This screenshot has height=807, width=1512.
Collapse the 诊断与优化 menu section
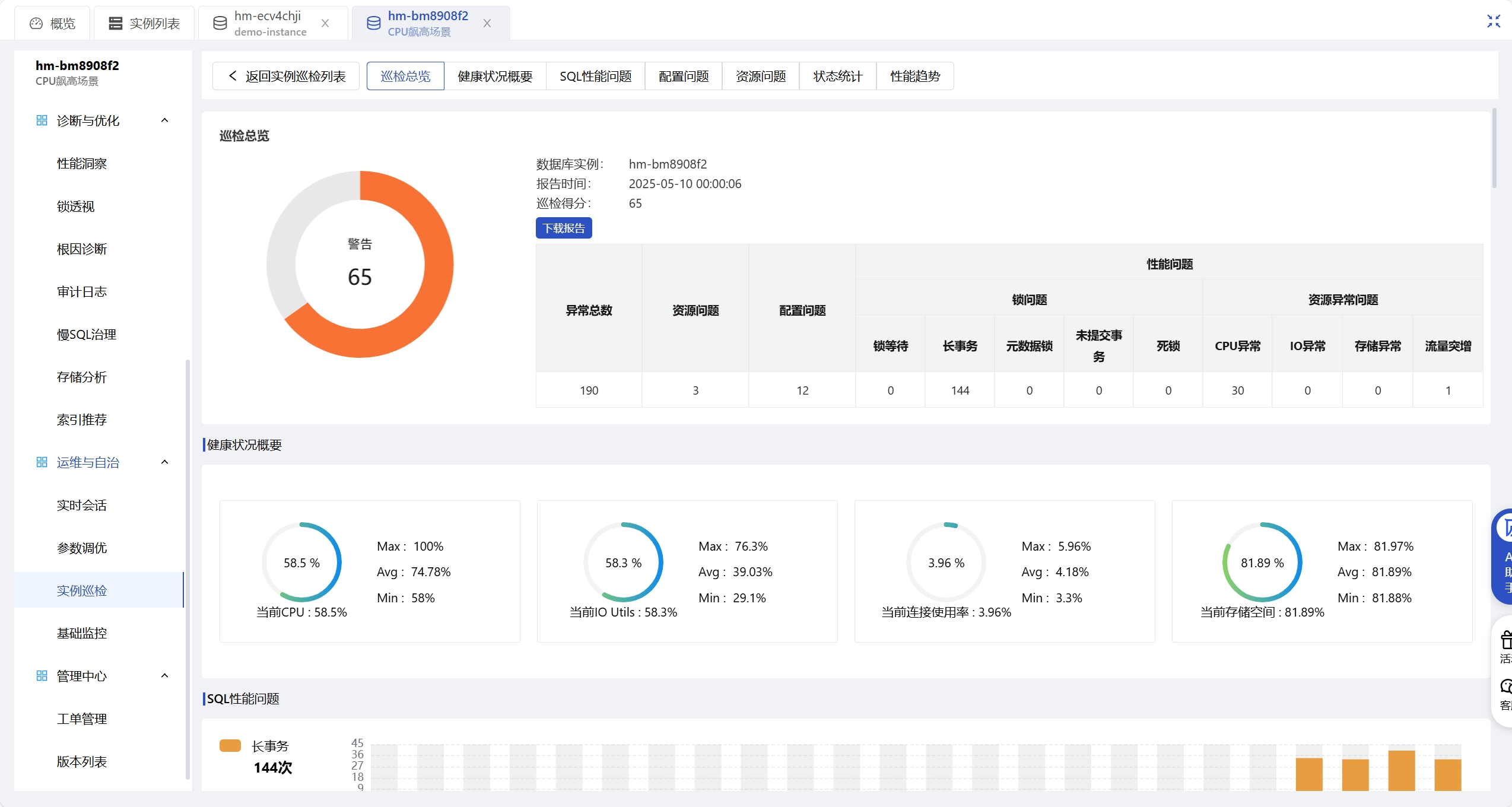[165, 120]
